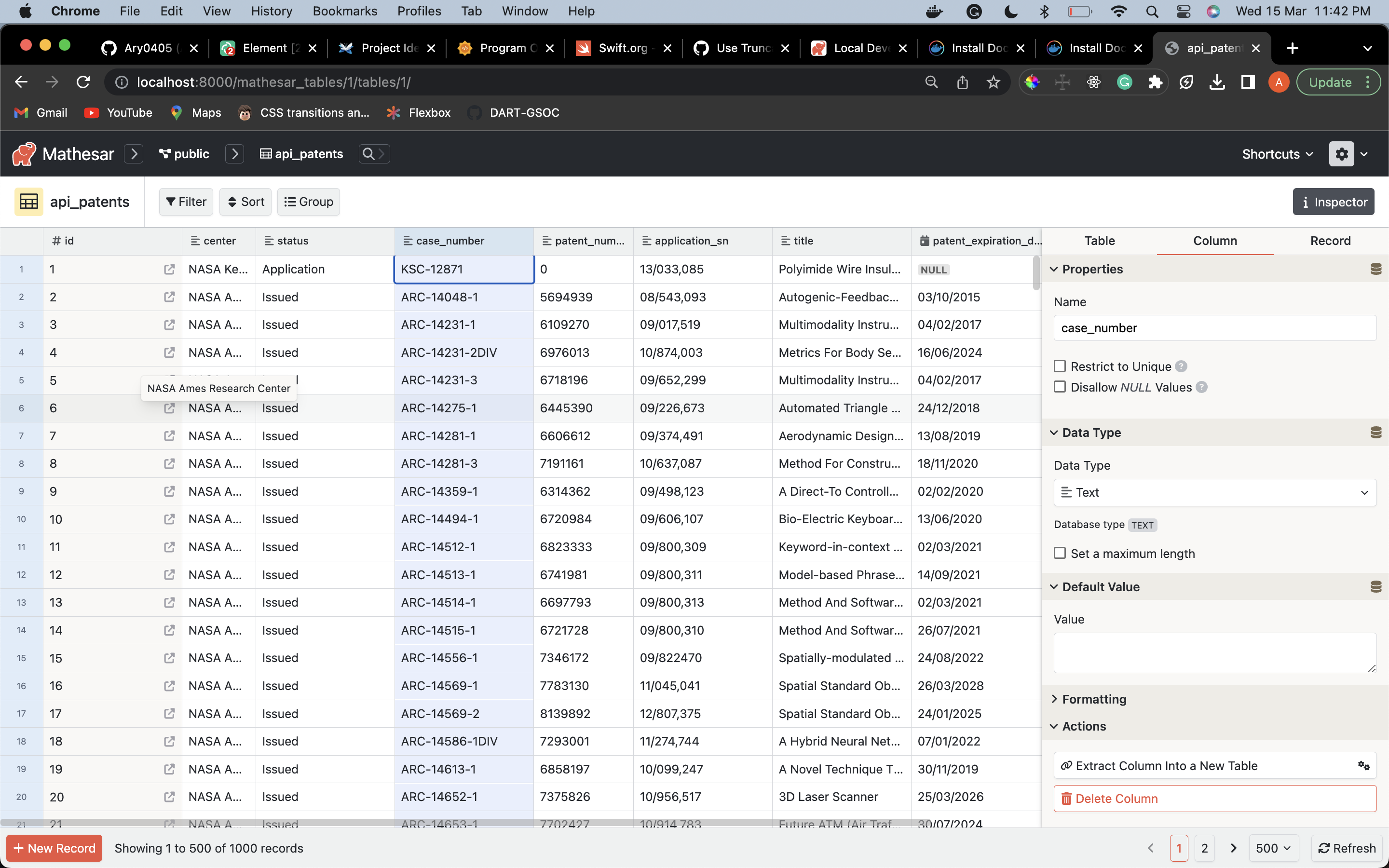Click the Mathesar elephant logo icon
This screenshot has height=868, width=1389.
tap(24, 153)
